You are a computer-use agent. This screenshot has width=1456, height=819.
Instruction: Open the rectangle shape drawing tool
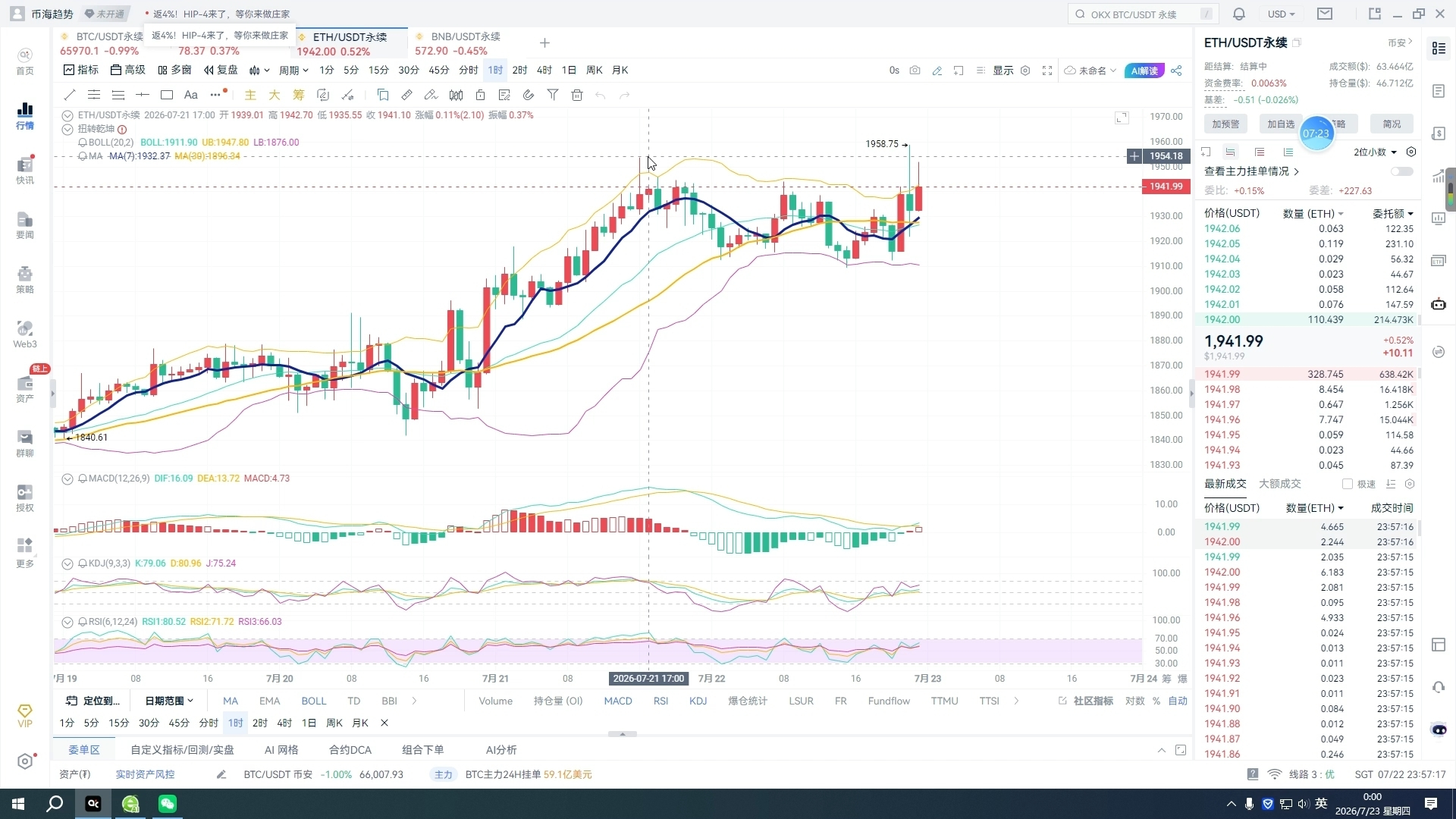(167, 95)
